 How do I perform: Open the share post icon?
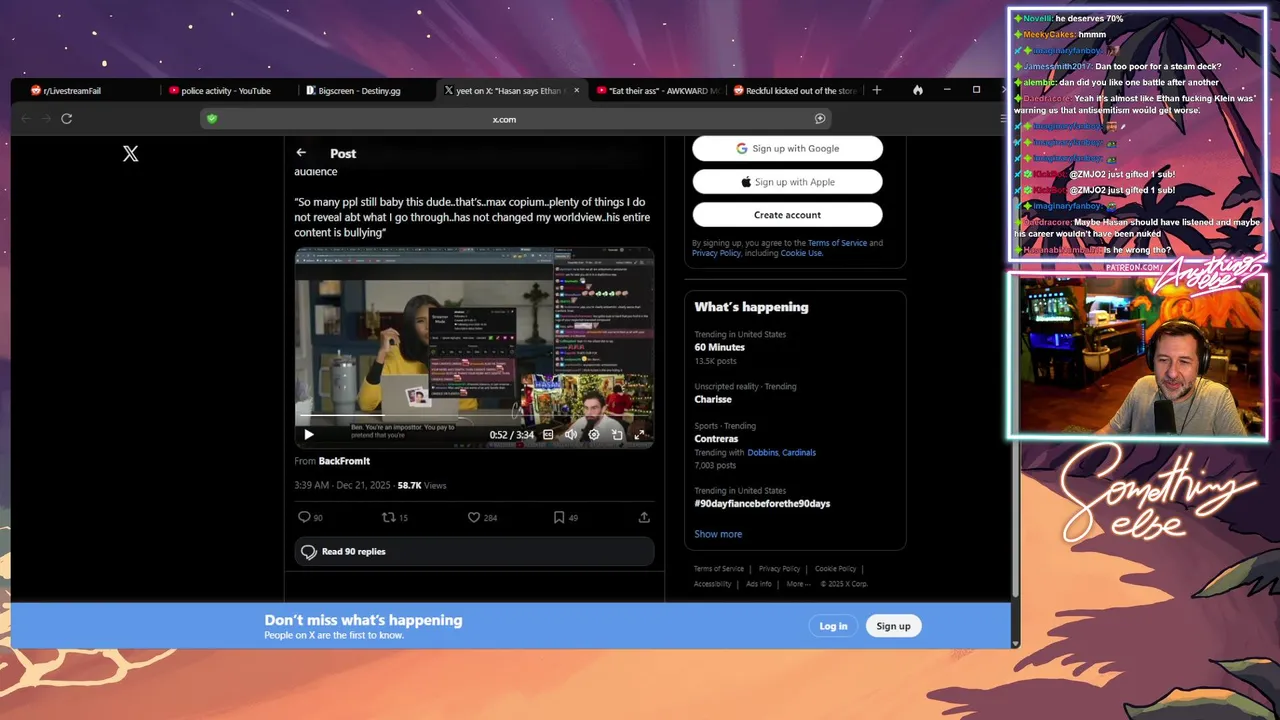tap(644, 517)
